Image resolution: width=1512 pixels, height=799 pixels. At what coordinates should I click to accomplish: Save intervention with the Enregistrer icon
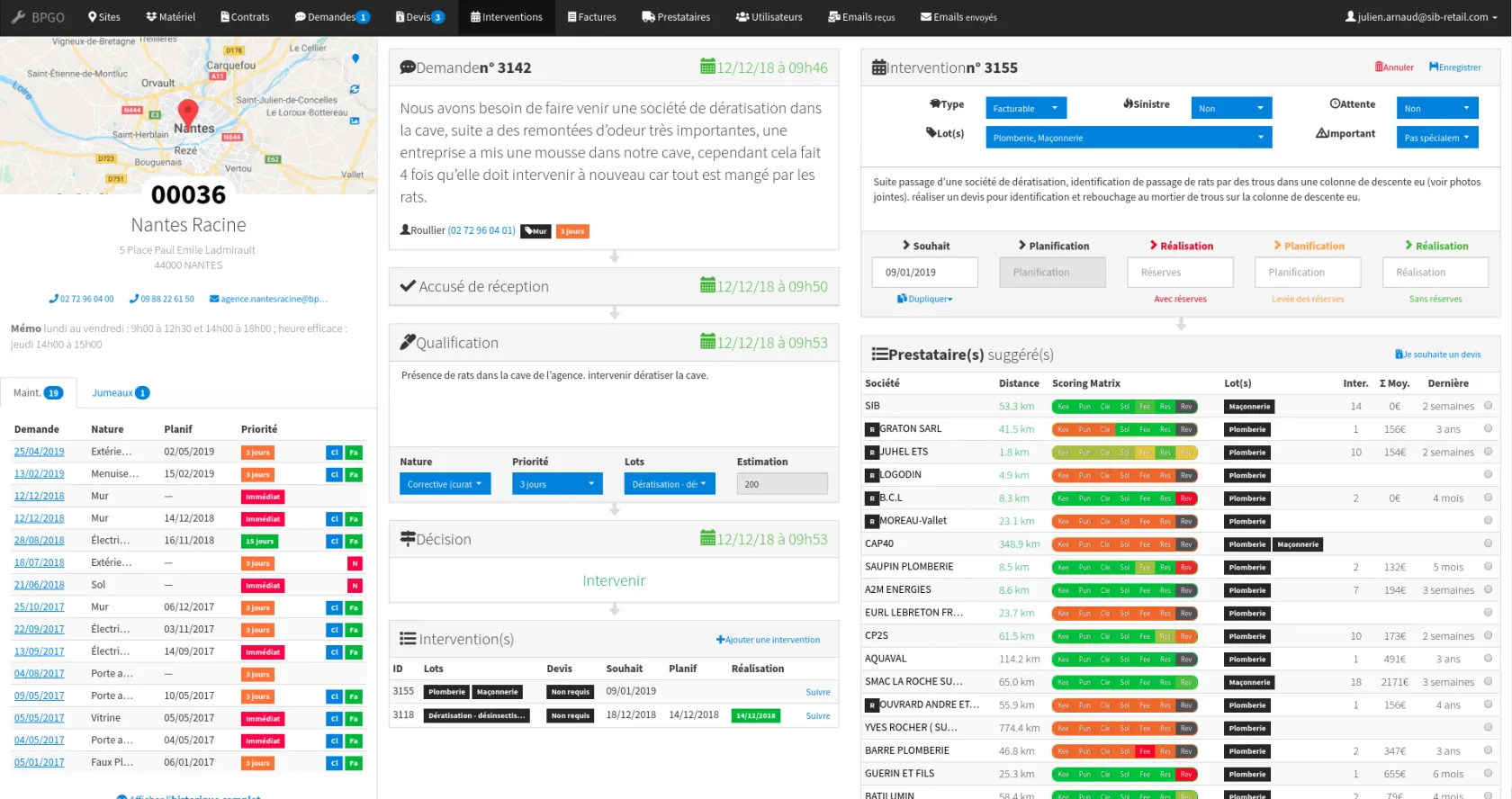tap(1434, 67)
